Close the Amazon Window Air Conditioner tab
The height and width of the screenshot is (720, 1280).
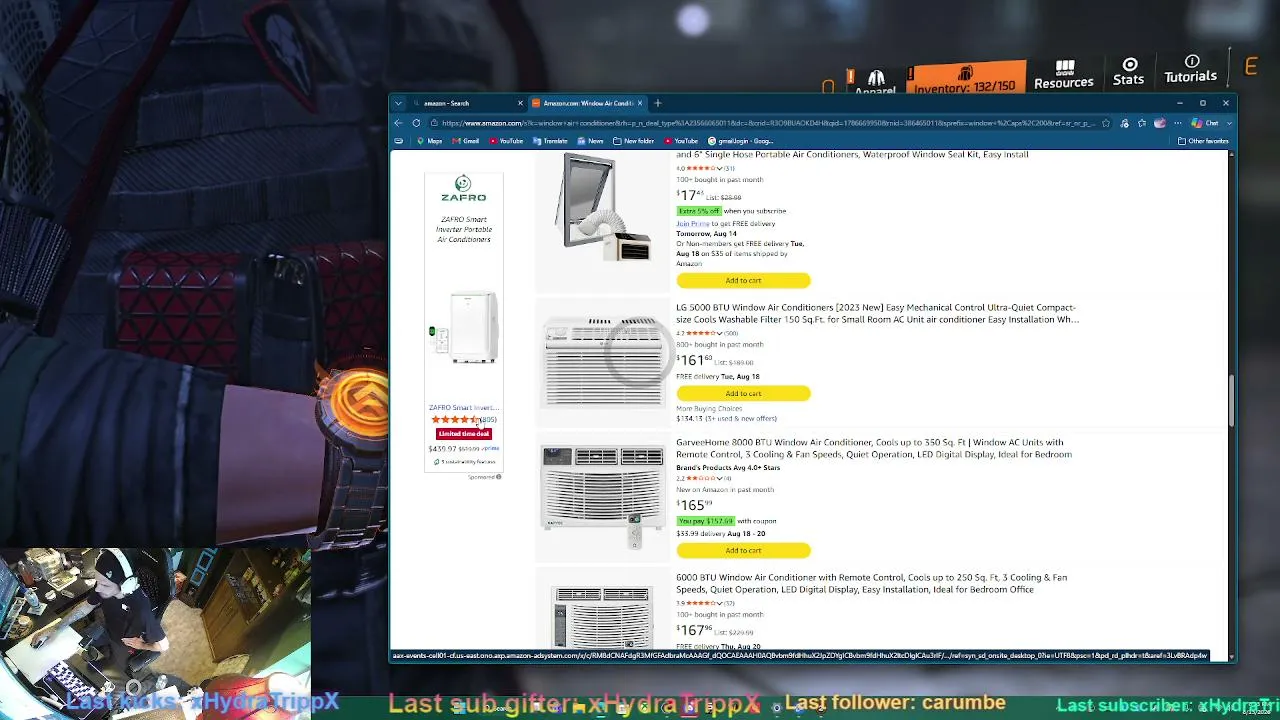coord(640,103)
